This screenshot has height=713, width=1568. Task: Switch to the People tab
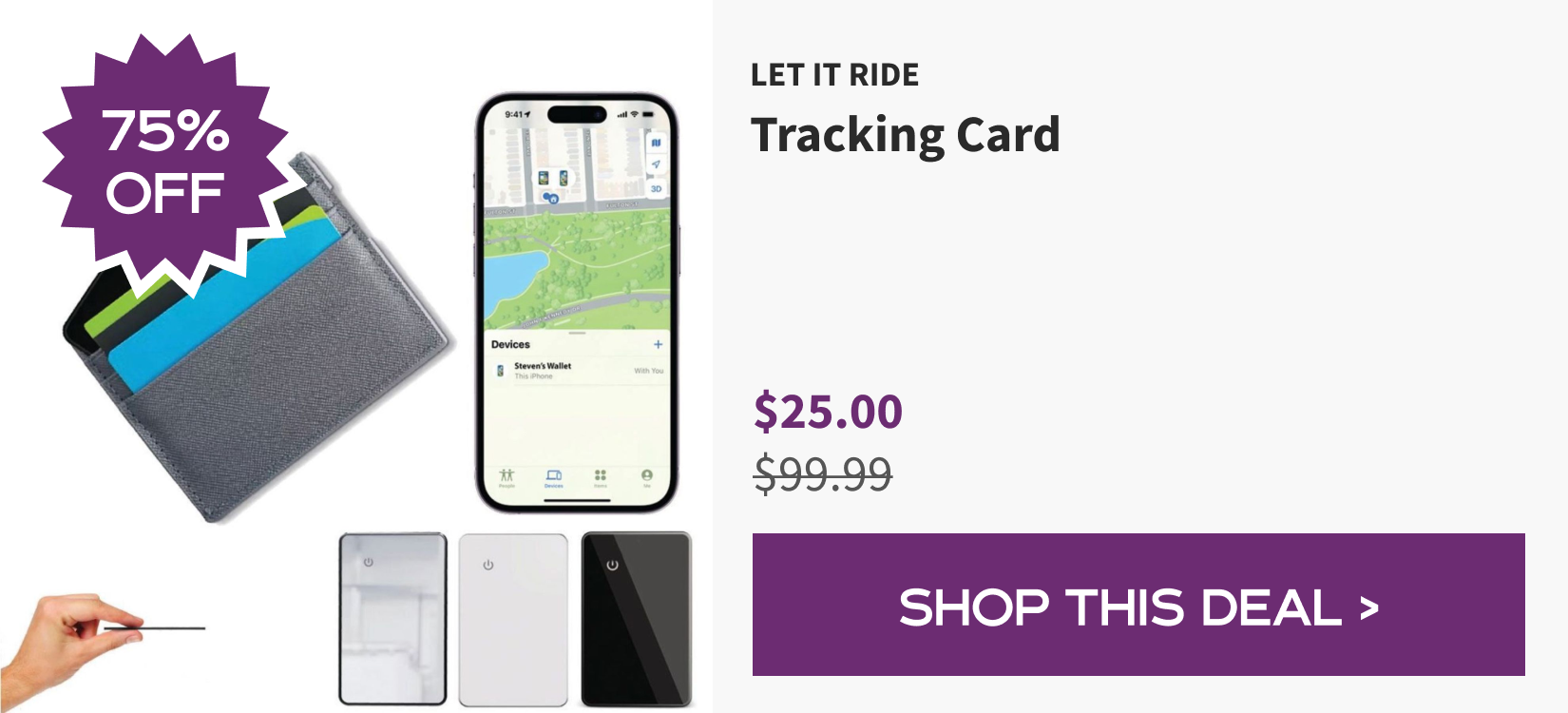(x=507, y=477)
